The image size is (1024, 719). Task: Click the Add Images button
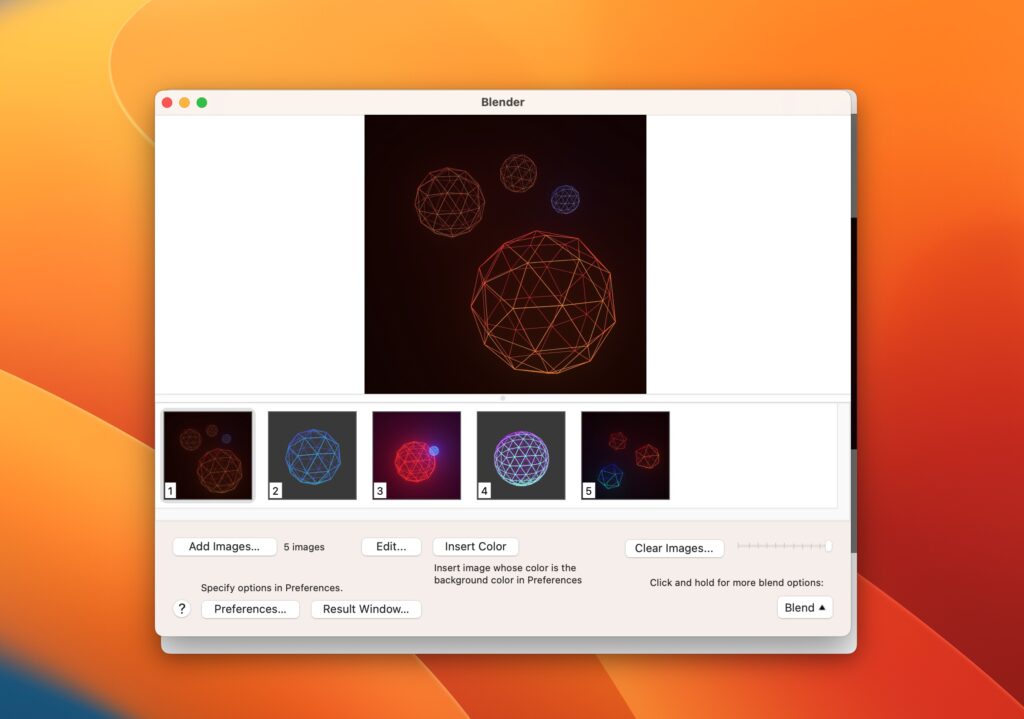click(x=224, y=546)
